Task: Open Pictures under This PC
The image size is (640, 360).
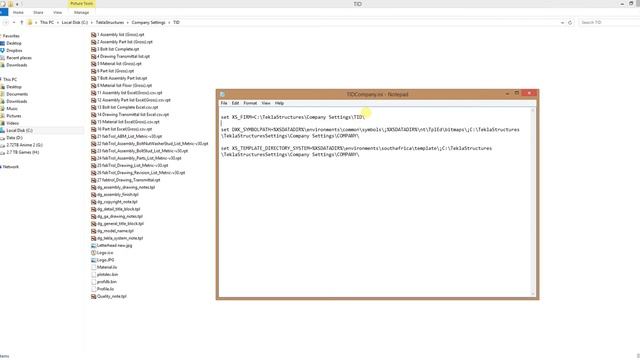Action: tap(13, 116)
